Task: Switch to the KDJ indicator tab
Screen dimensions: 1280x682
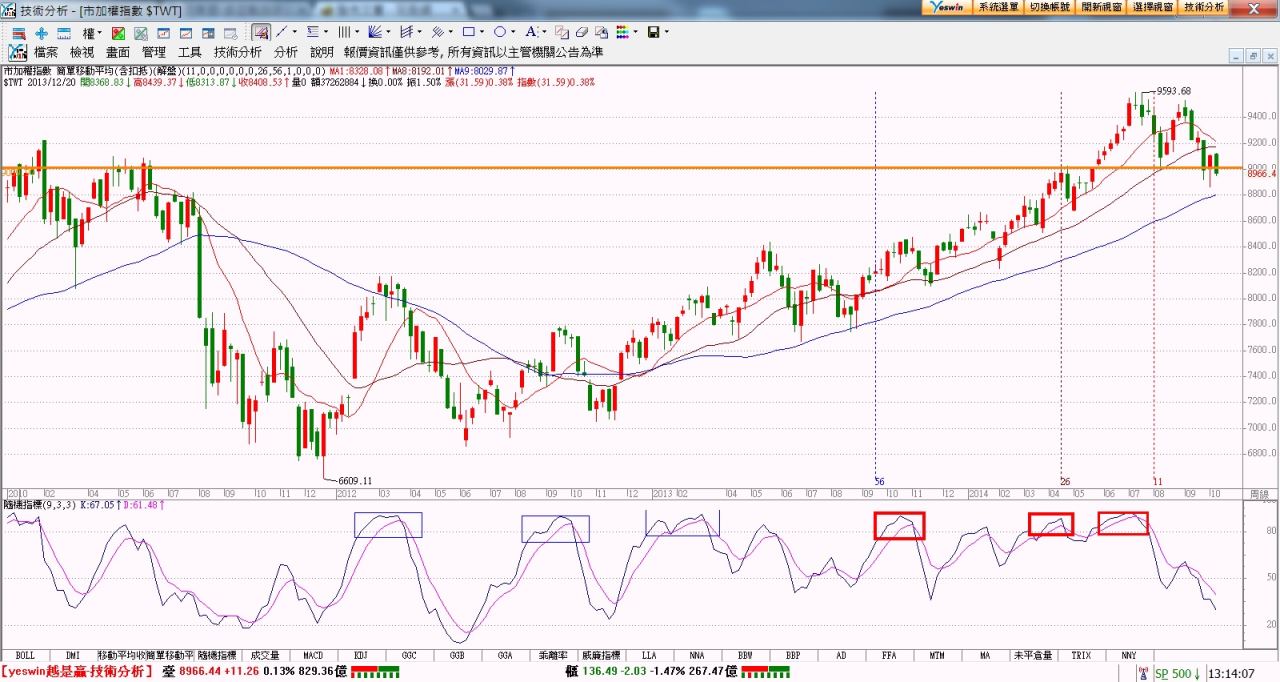Action: click(360, 655)
